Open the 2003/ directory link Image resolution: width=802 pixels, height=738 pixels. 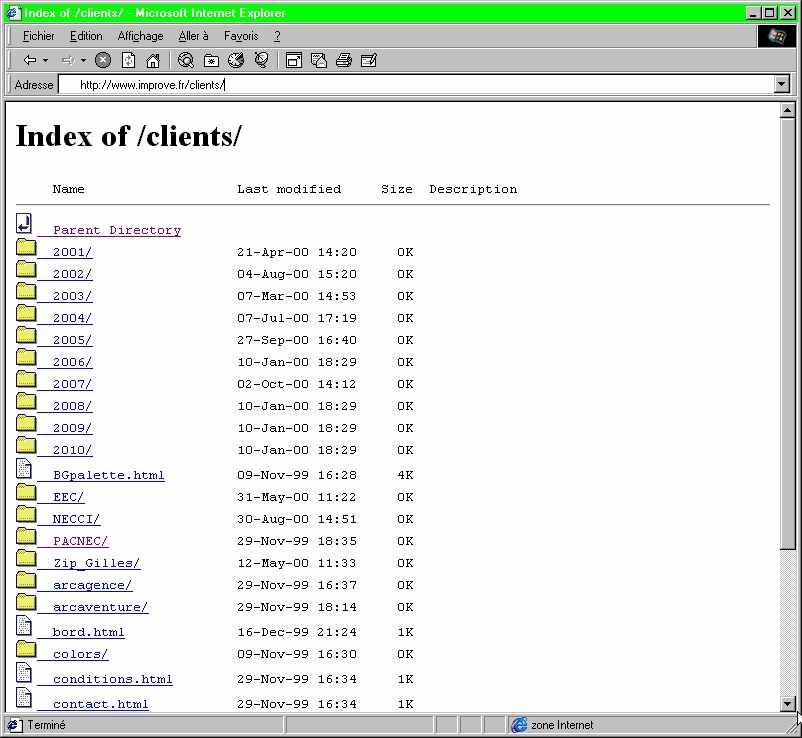72,296
